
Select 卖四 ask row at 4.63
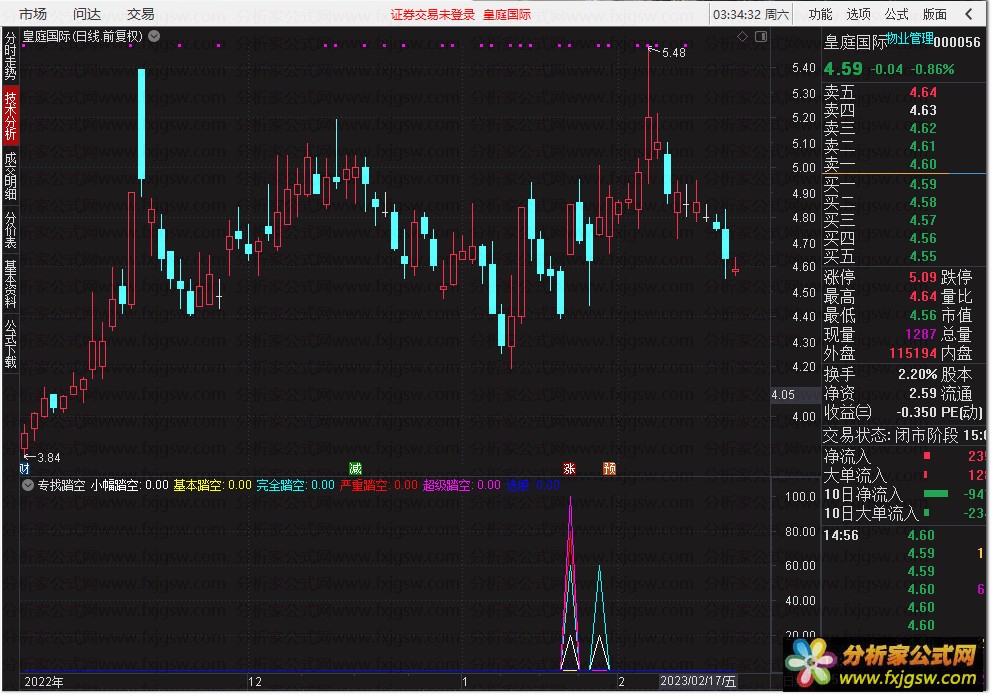coord(904,110)
